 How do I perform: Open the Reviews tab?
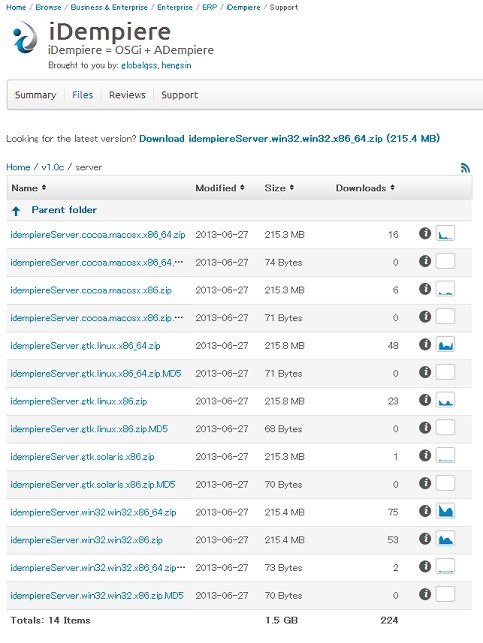127,95
